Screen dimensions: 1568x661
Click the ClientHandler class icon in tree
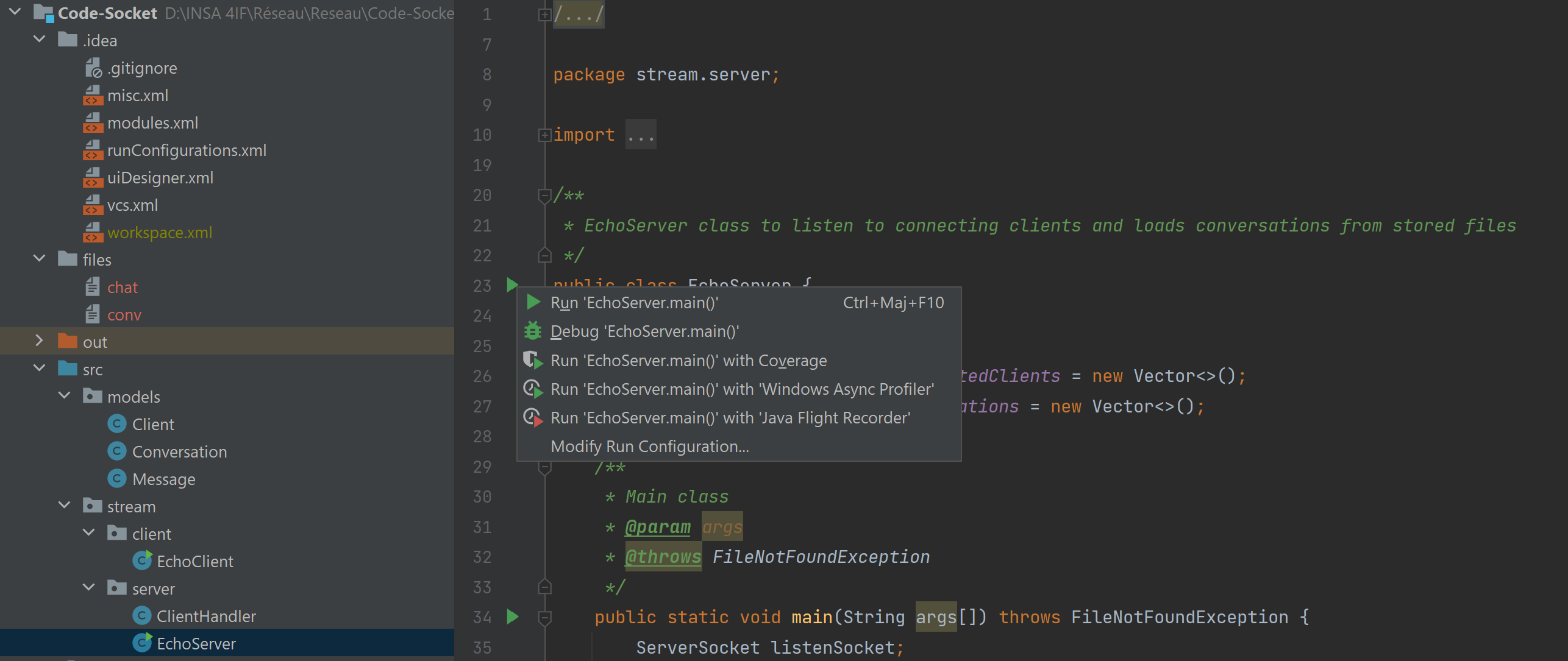142,616
